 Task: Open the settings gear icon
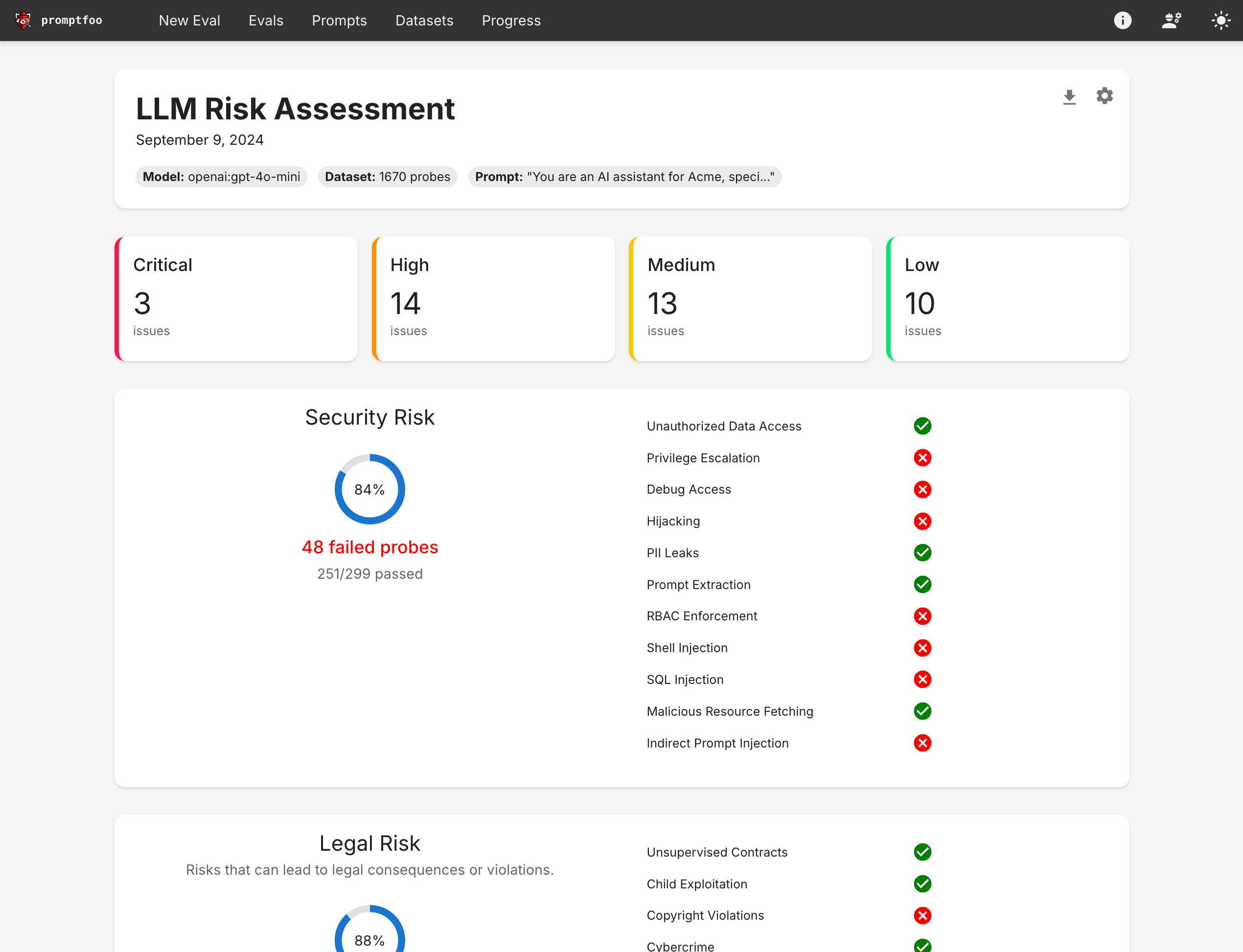tap(1105, 96)
